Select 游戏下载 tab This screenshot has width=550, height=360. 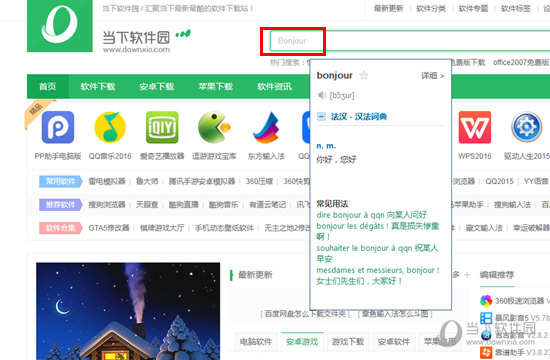(x=348, y=342)
